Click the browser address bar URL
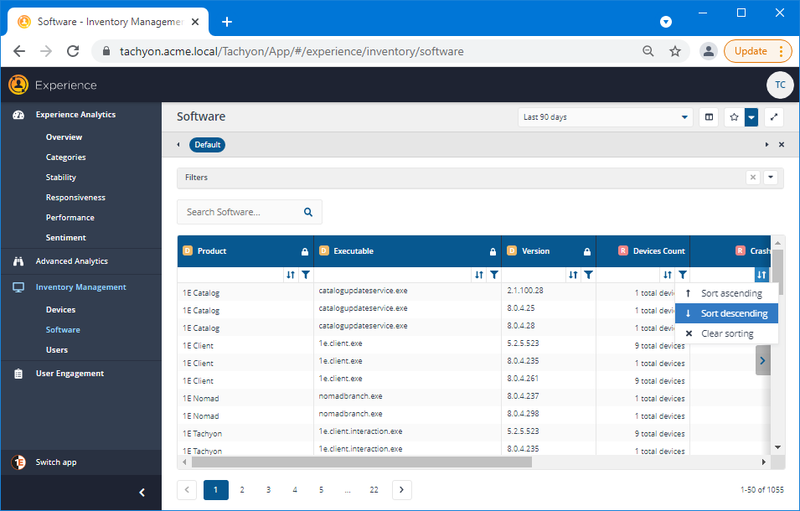This screenshot has width=800, height=511. [x=291, y=51]
